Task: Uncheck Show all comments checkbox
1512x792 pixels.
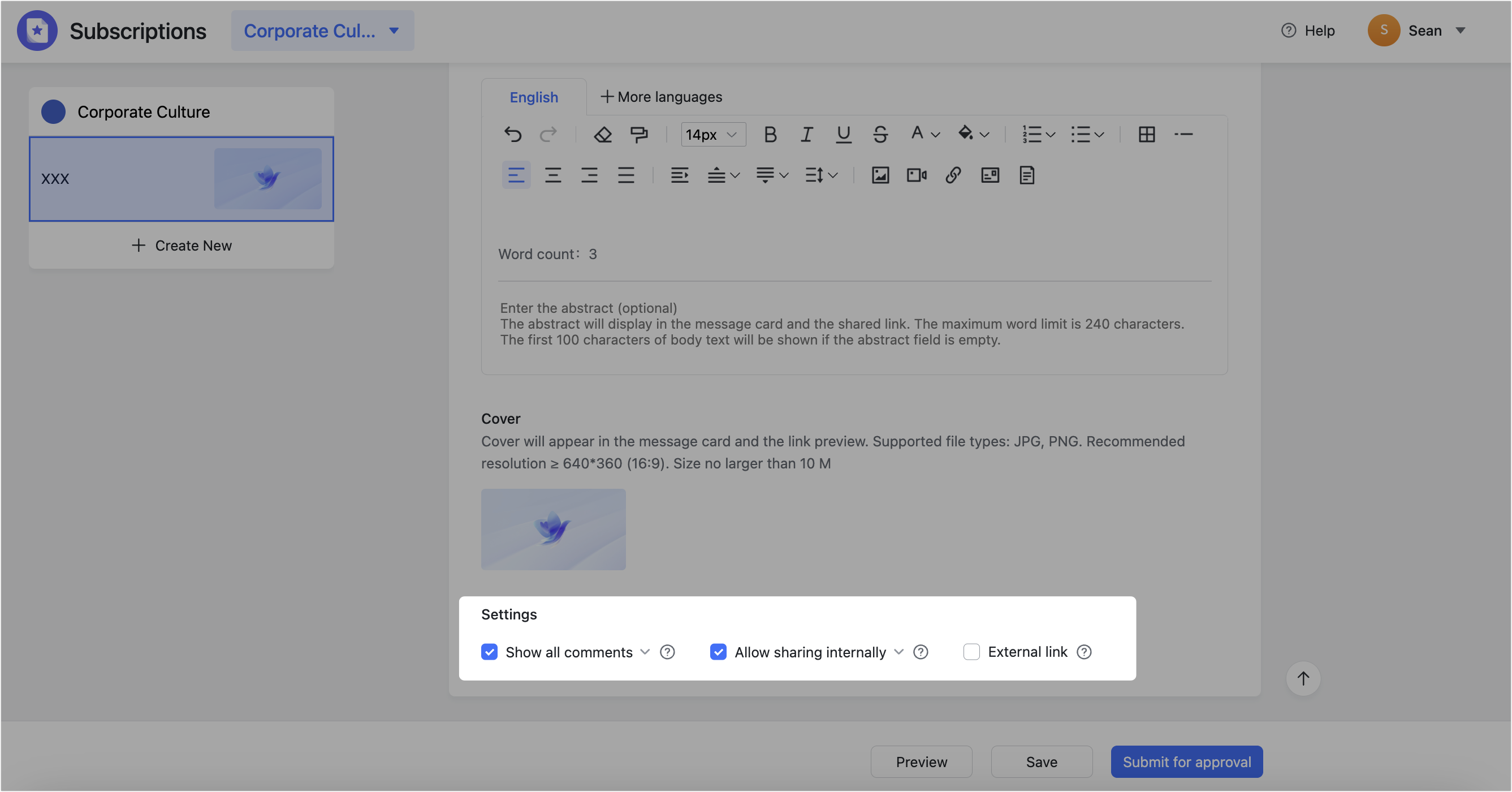Action: click(x=490, y=652)
